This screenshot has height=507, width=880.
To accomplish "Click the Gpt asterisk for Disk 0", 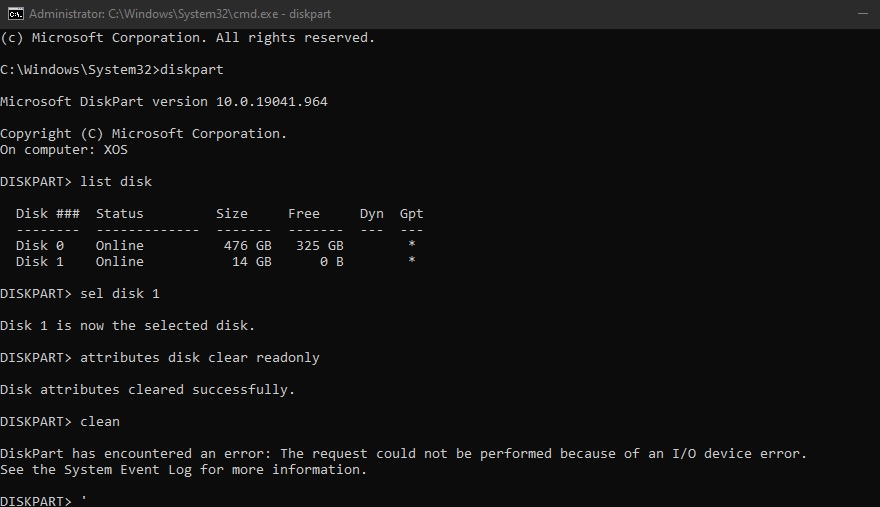I will (x=411, y=245).
